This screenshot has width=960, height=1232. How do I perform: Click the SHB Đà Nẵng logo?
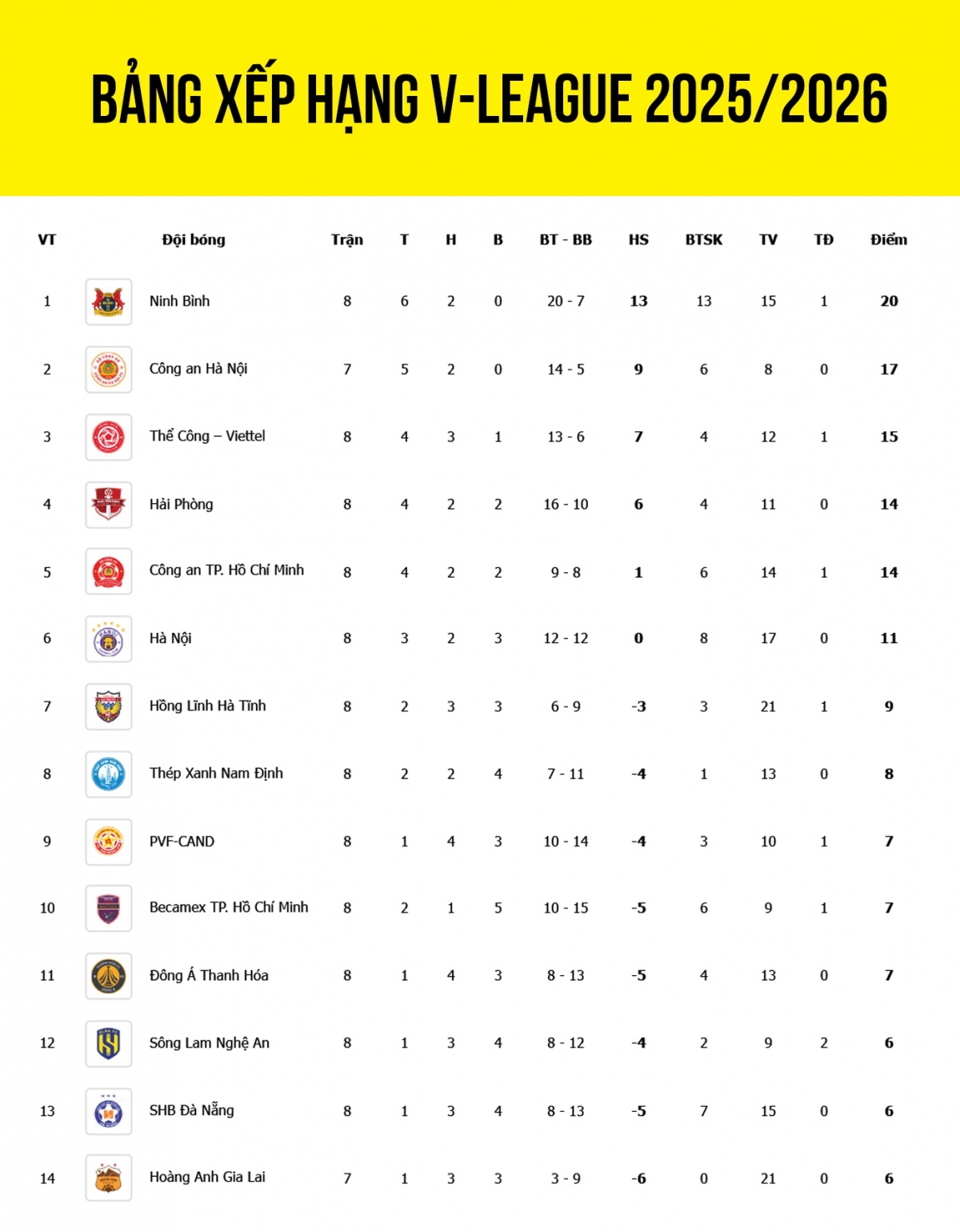pyautogui.click(x=109, y=1111)
